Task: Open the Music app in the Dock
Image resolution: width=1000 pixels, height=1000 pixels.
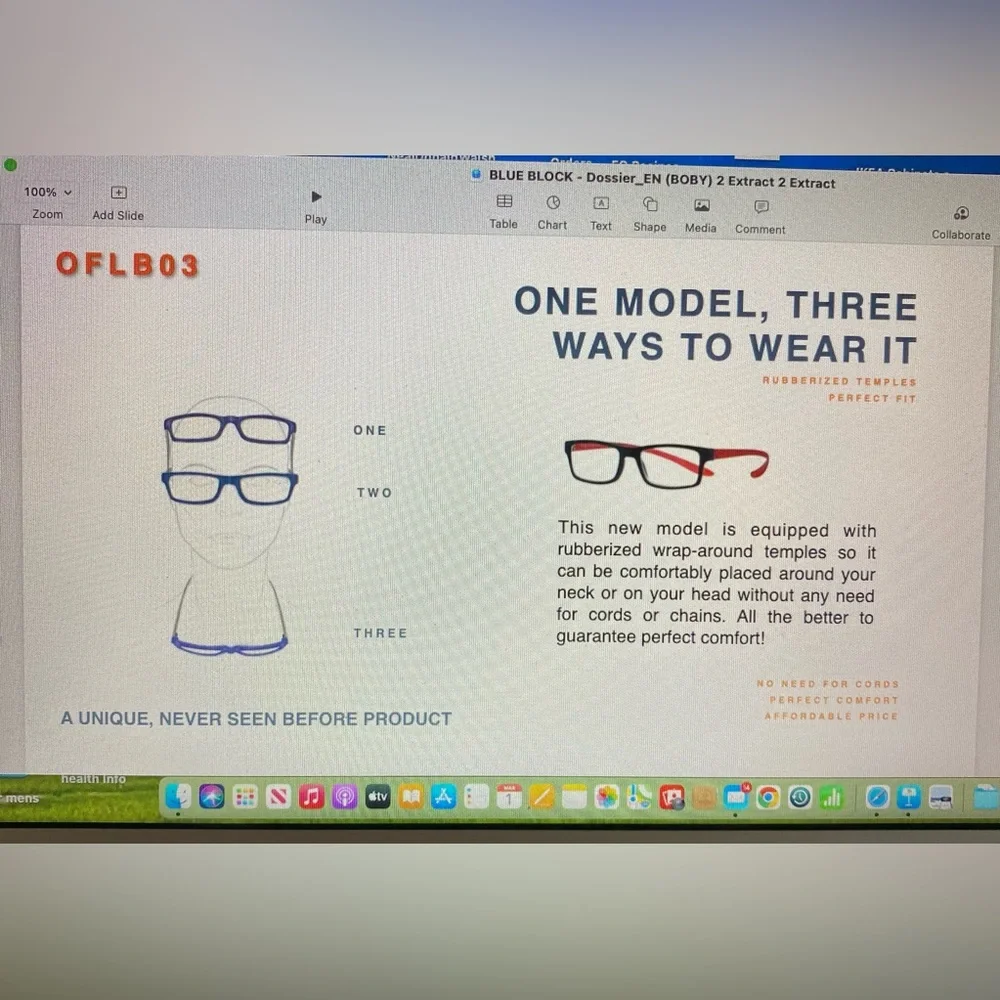Action: click(311, 797)
